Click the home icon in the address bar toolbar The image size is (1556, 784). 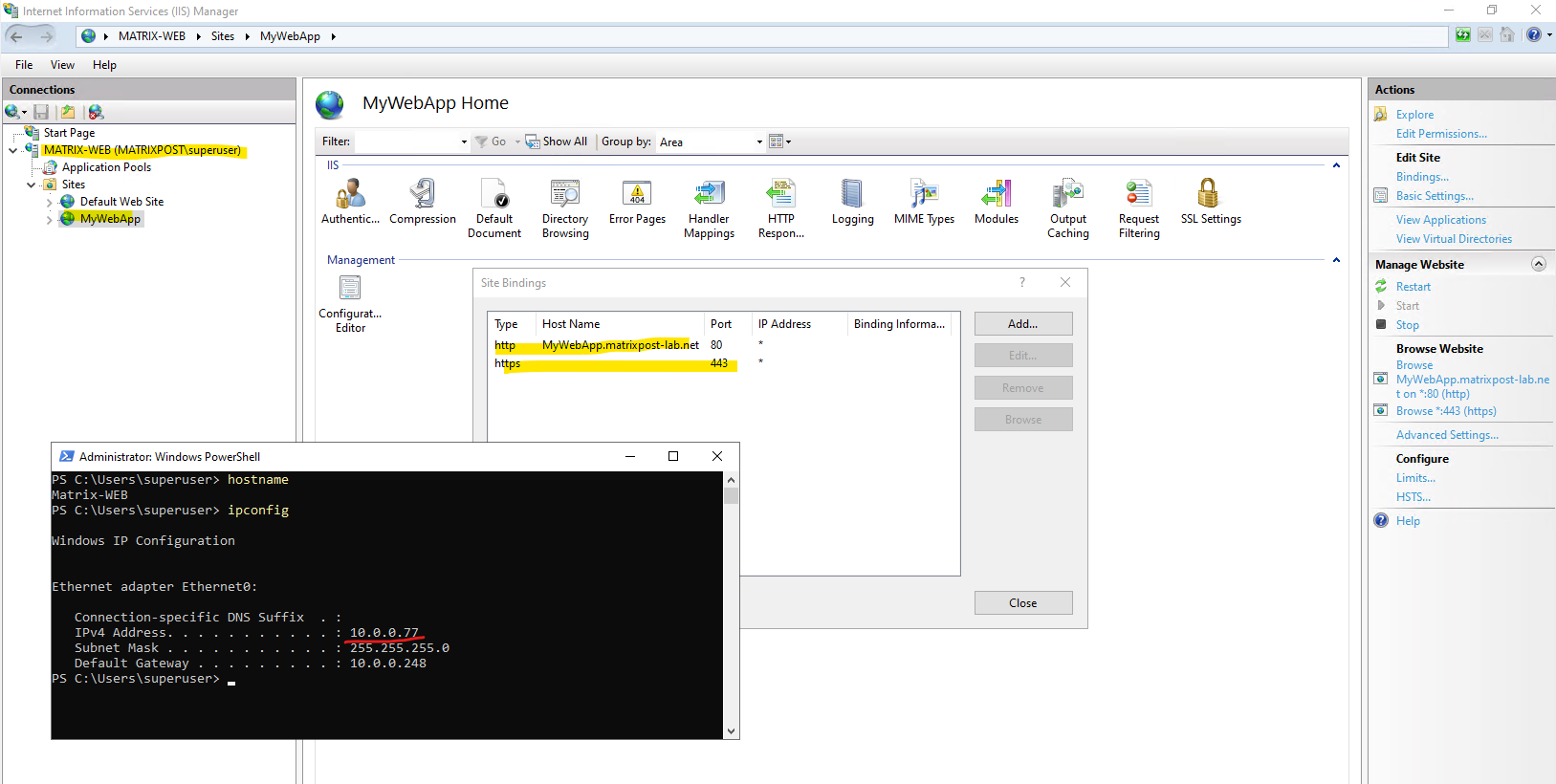tap(1507, 35)
